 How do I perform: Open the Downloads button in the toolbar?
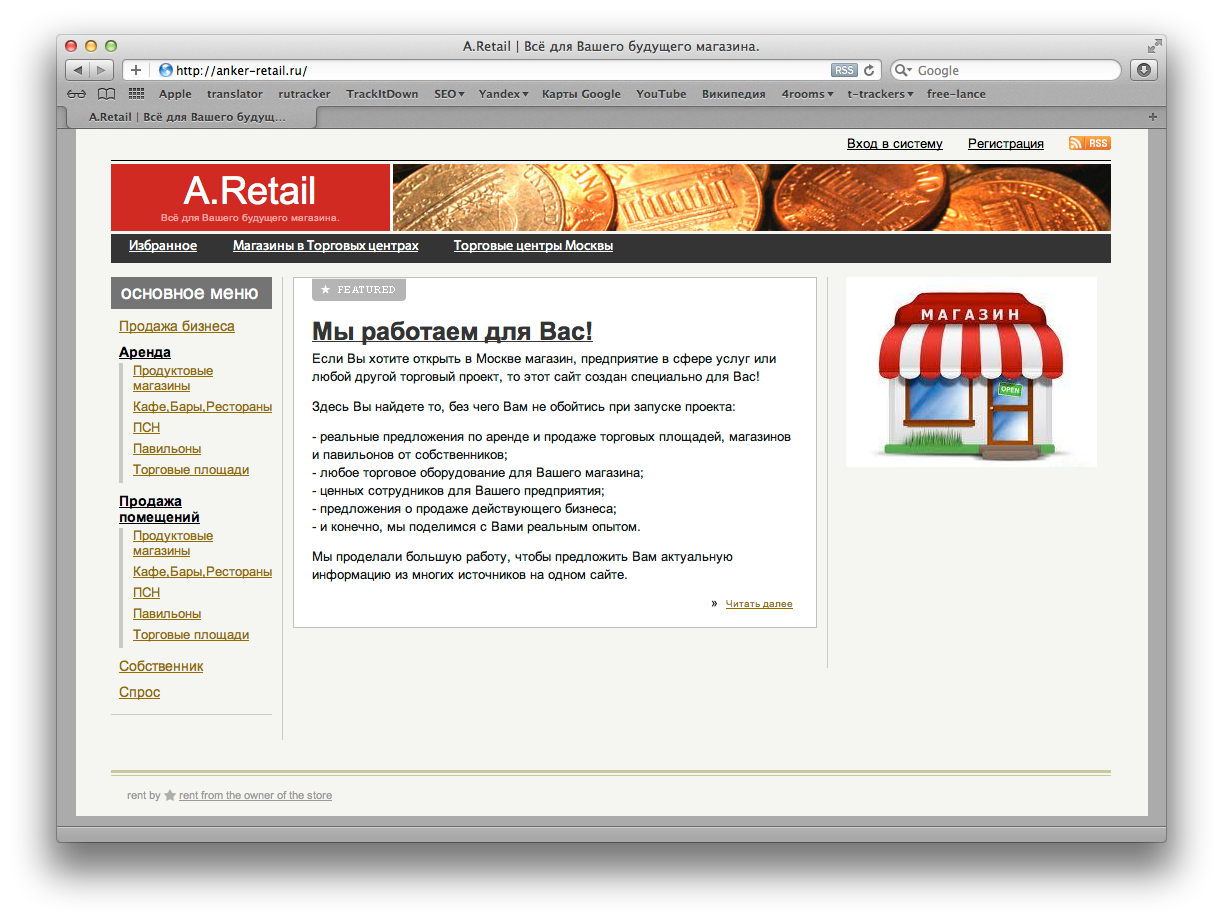point(1143,70)
